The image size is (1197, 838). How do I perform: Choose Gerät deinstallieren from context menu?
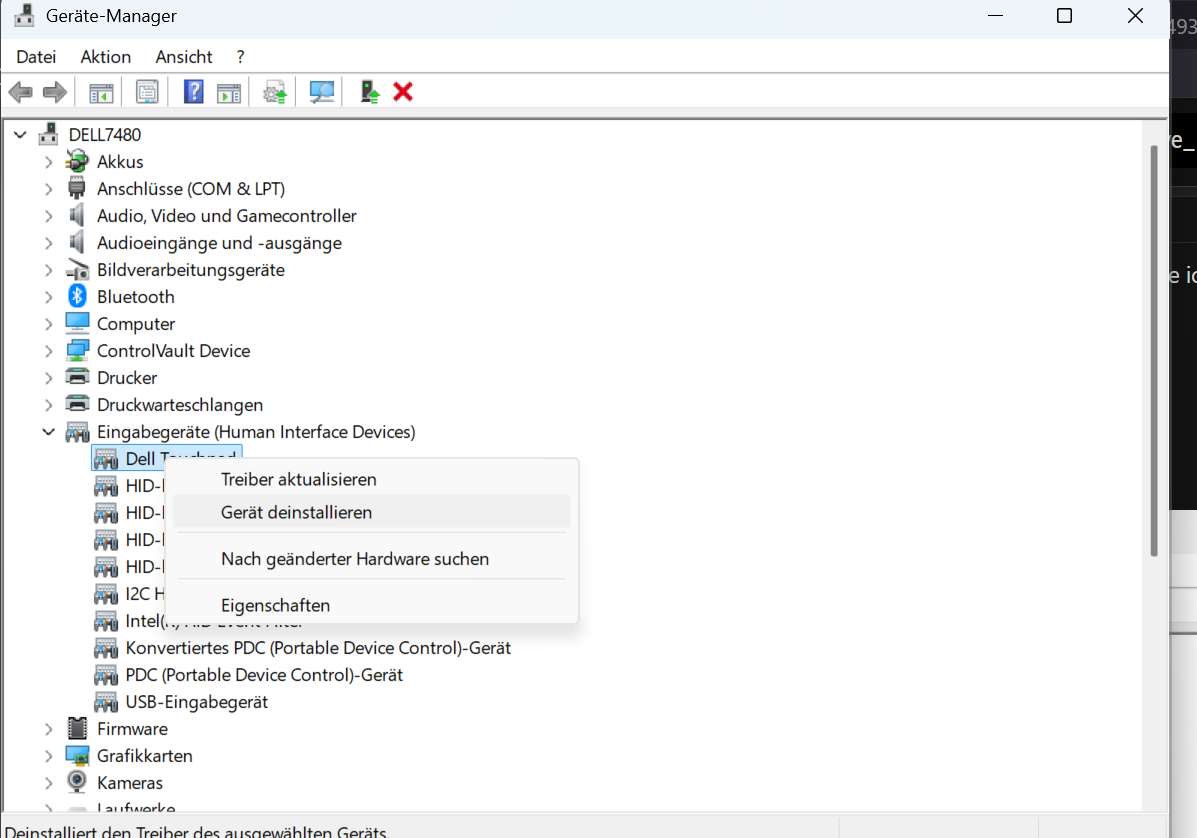point(372,512)
